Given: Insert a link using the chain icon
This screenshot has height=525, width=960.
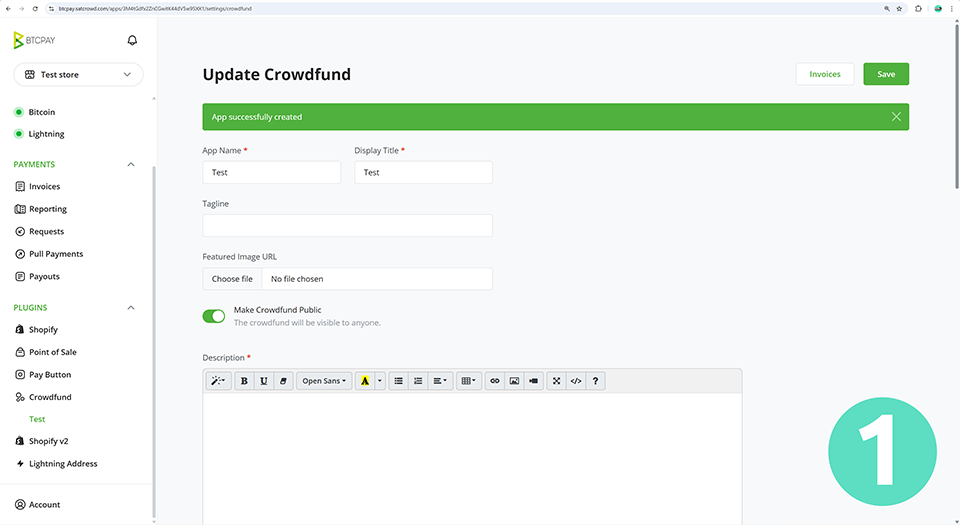Looking at the screenshot, I should [x=494, y=381].
